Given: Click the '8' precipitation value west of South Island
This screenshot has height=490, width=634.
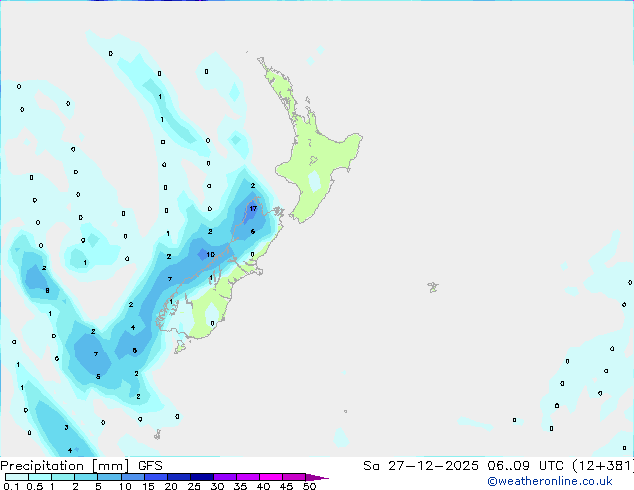Looking at the screenshot, I should pos(47,291).
